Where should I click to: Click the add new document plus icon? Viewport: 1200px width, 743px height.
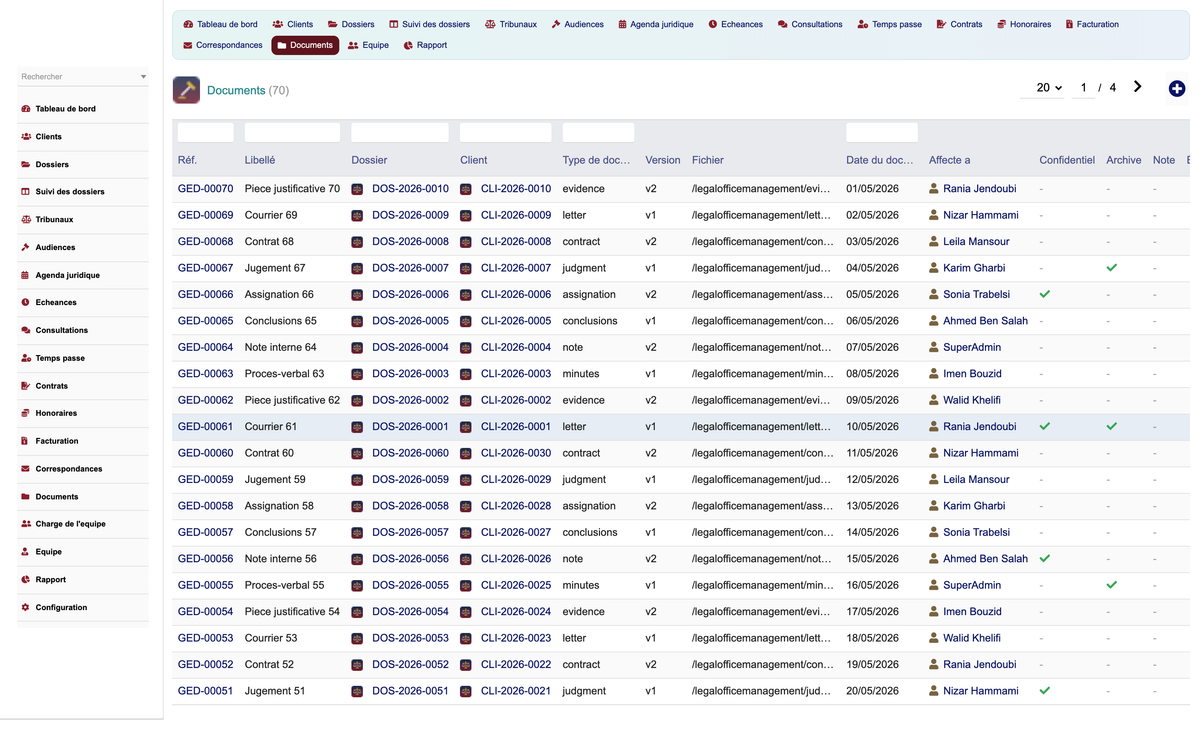click(x=1177, y=89)
